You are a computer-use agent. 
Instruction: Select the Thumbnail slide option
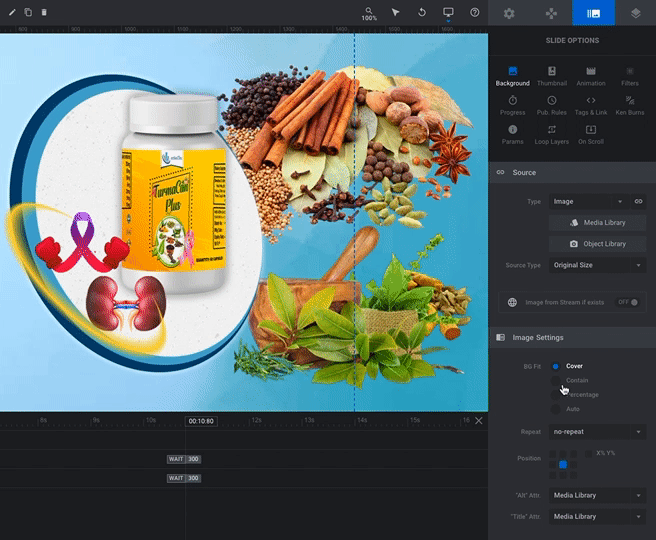pyautogui.click(x=552, y=76)
